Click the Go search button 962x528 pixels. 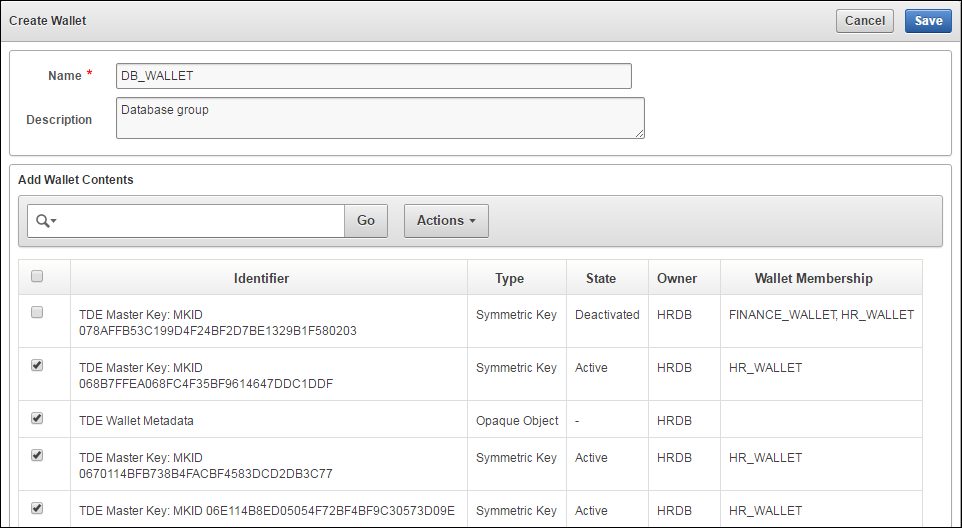pos(366,221)
